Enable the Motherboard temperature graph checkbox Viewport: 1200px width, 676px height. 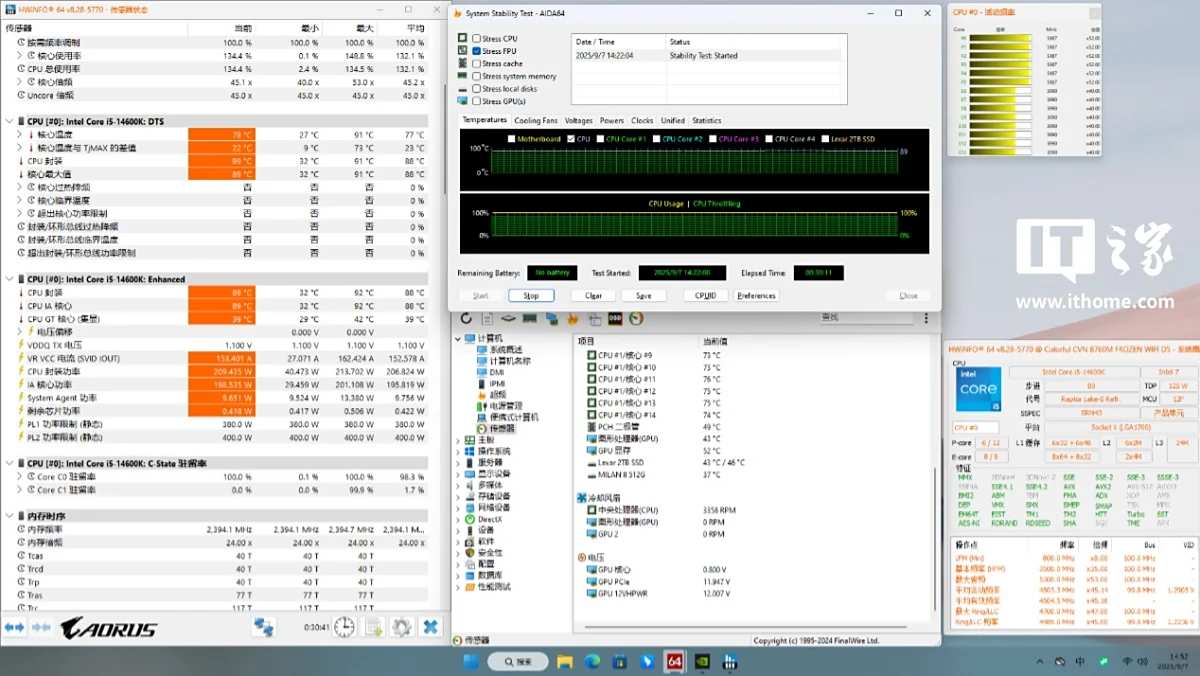click(512, 139)
